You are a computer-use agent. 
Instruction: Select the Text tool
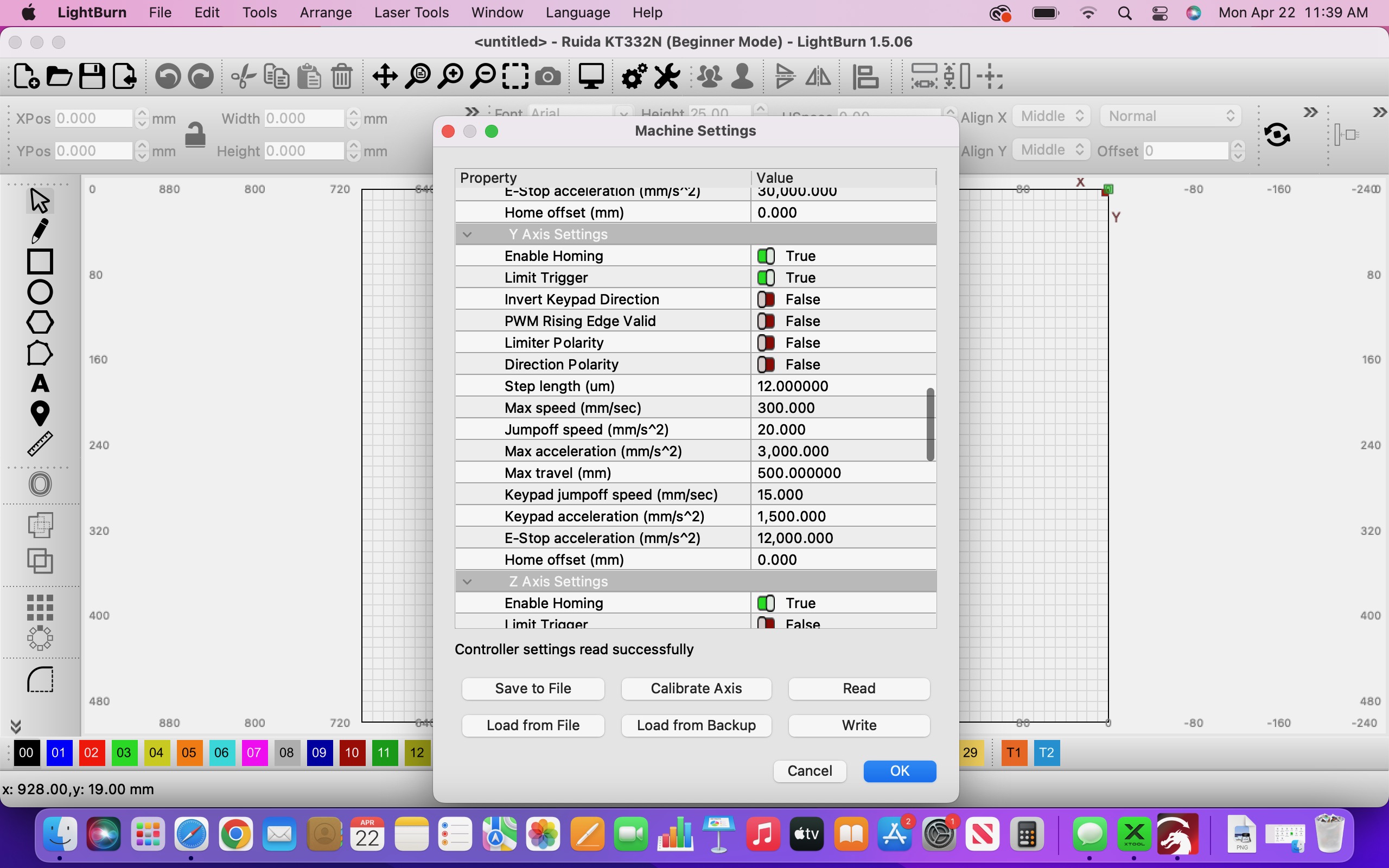click(x=40, y=383)
